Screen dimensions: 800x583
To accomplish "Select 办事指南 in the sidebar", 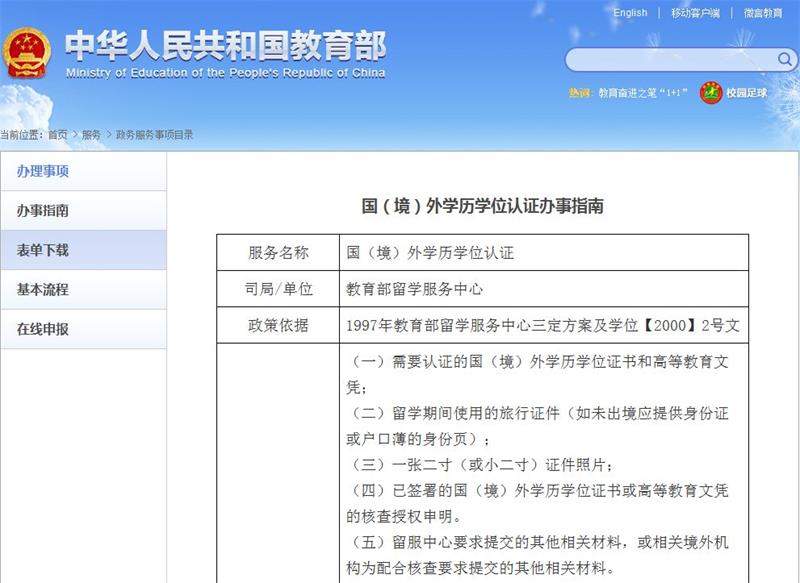I will click(x=84, y=210).
